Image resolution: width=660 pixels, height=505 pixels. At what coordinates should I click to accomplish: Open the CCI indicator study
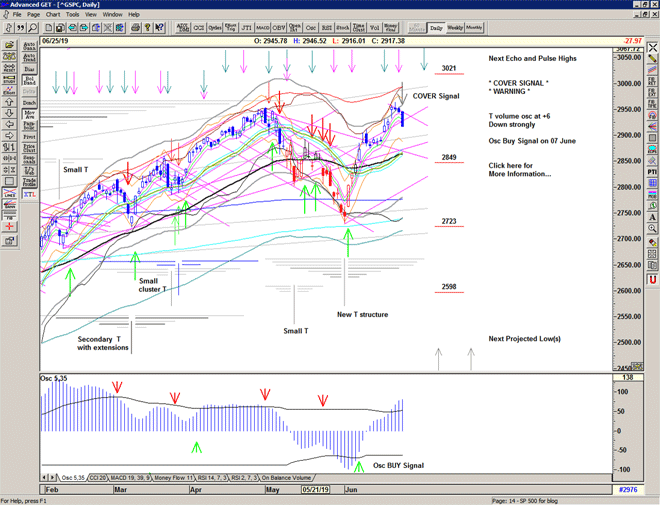pos(199,28)
